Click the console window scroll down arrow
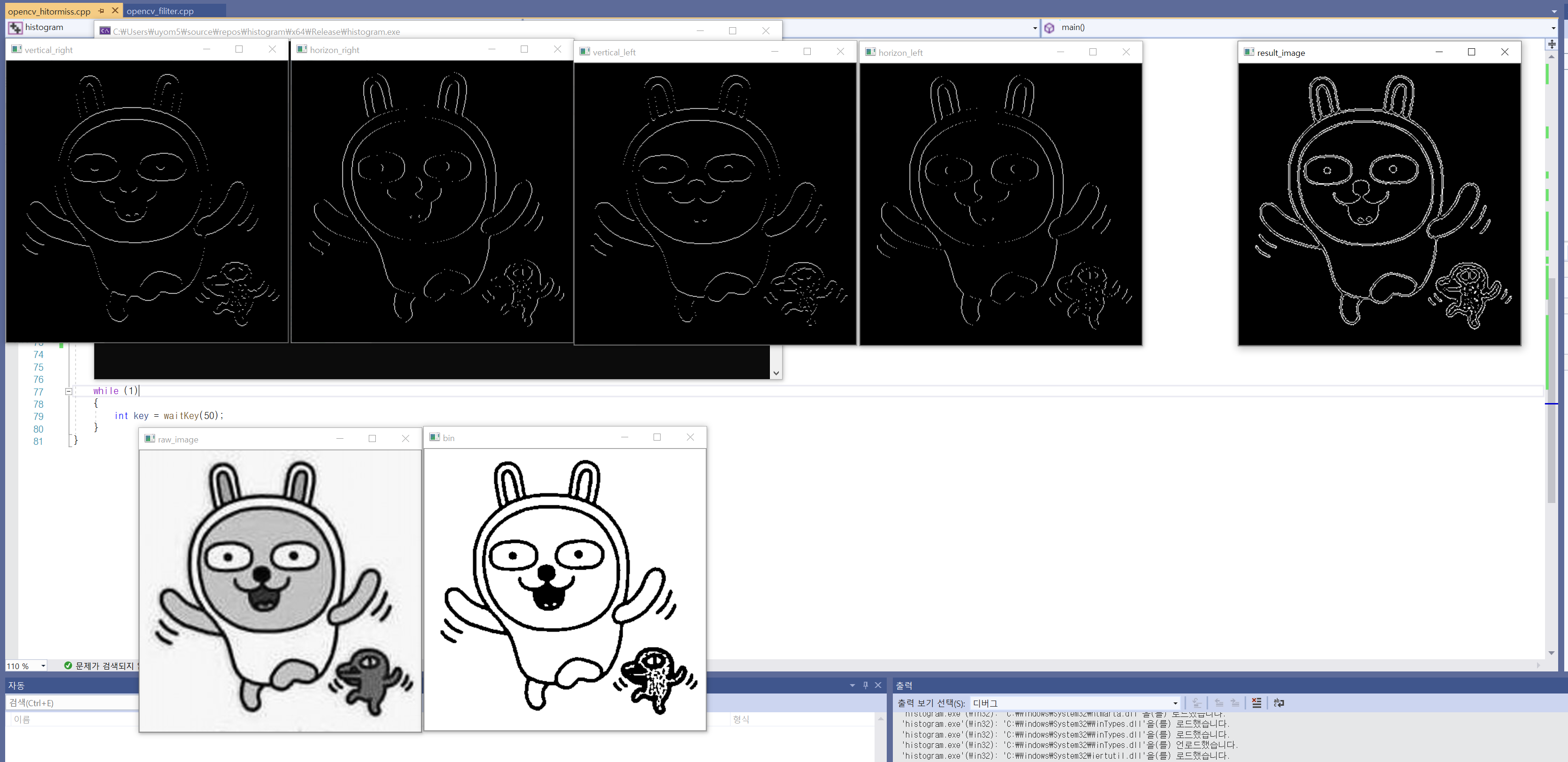The width and height of the screenshot is (1568, 762). pyautogui.click(x=776, y=373)
